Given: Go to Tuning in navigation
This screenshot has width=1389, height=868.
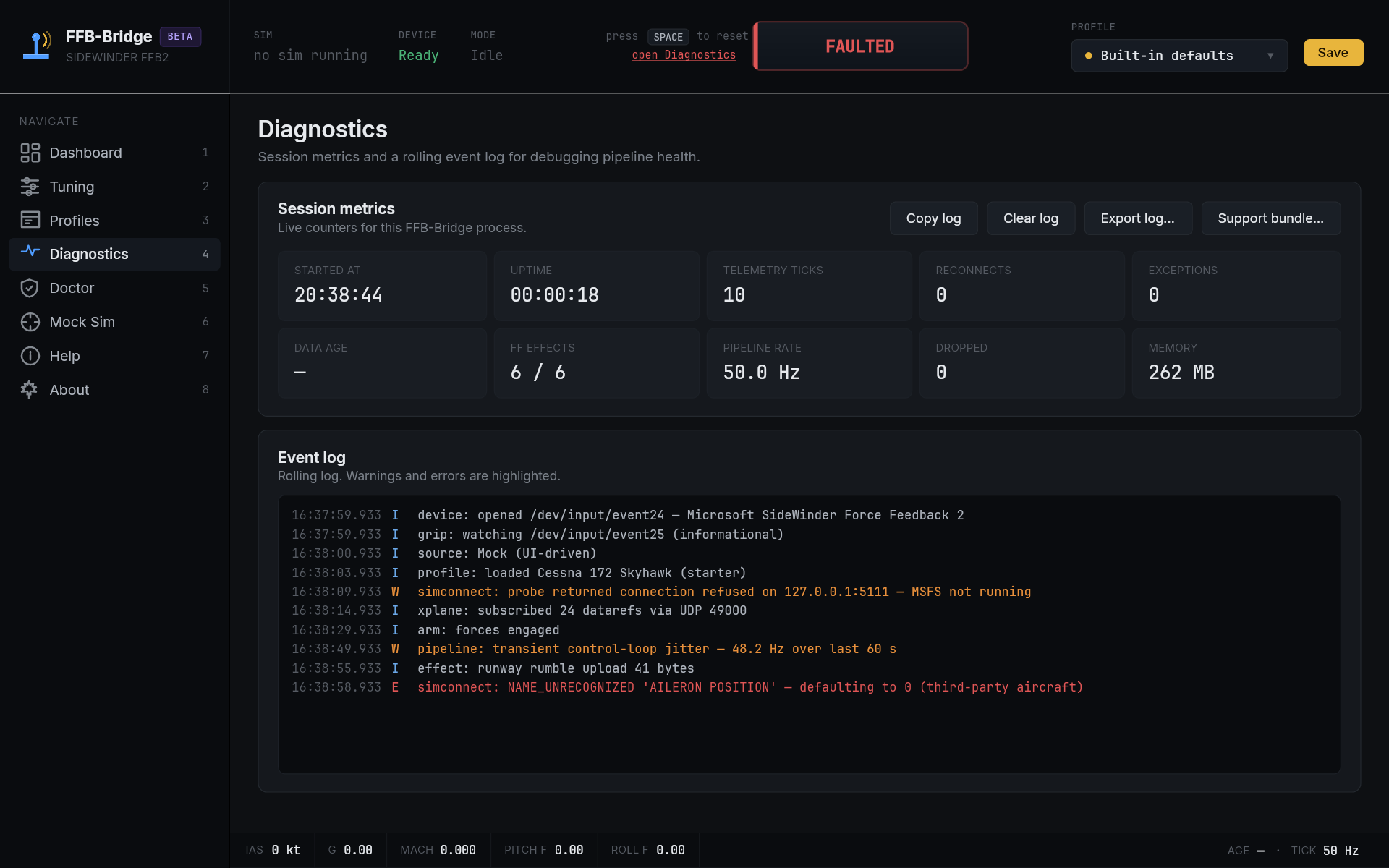Looking at the screenshot, I should (x=72, y=187).
